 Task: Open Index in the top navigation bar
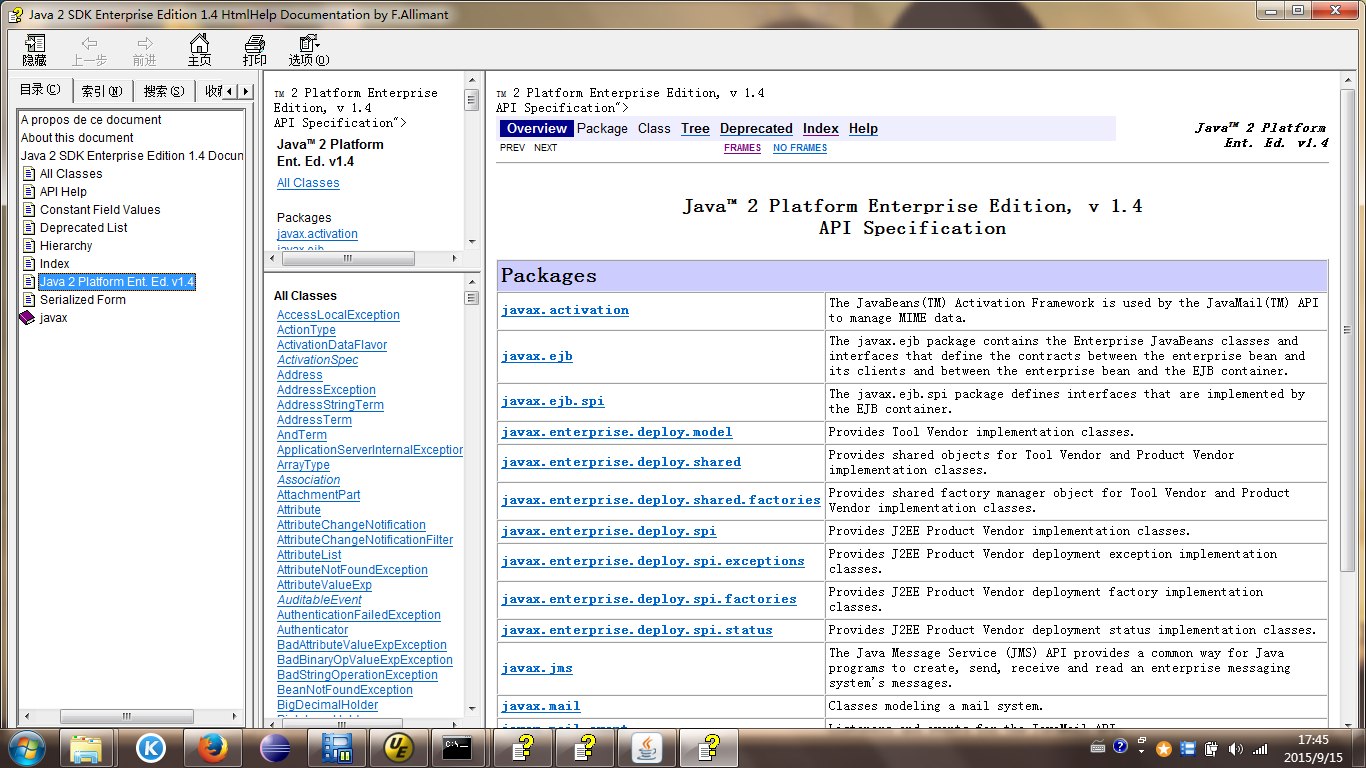tap(821, 129)
